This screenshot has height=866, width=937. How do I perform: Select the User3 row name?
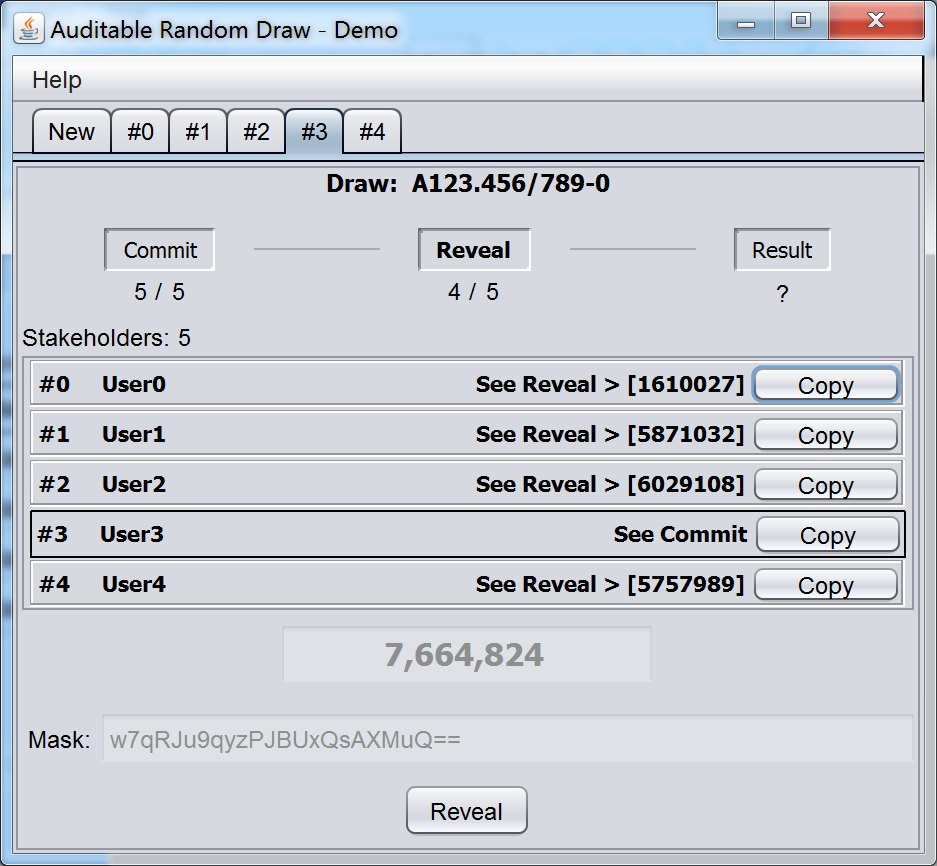pos(131,534)
